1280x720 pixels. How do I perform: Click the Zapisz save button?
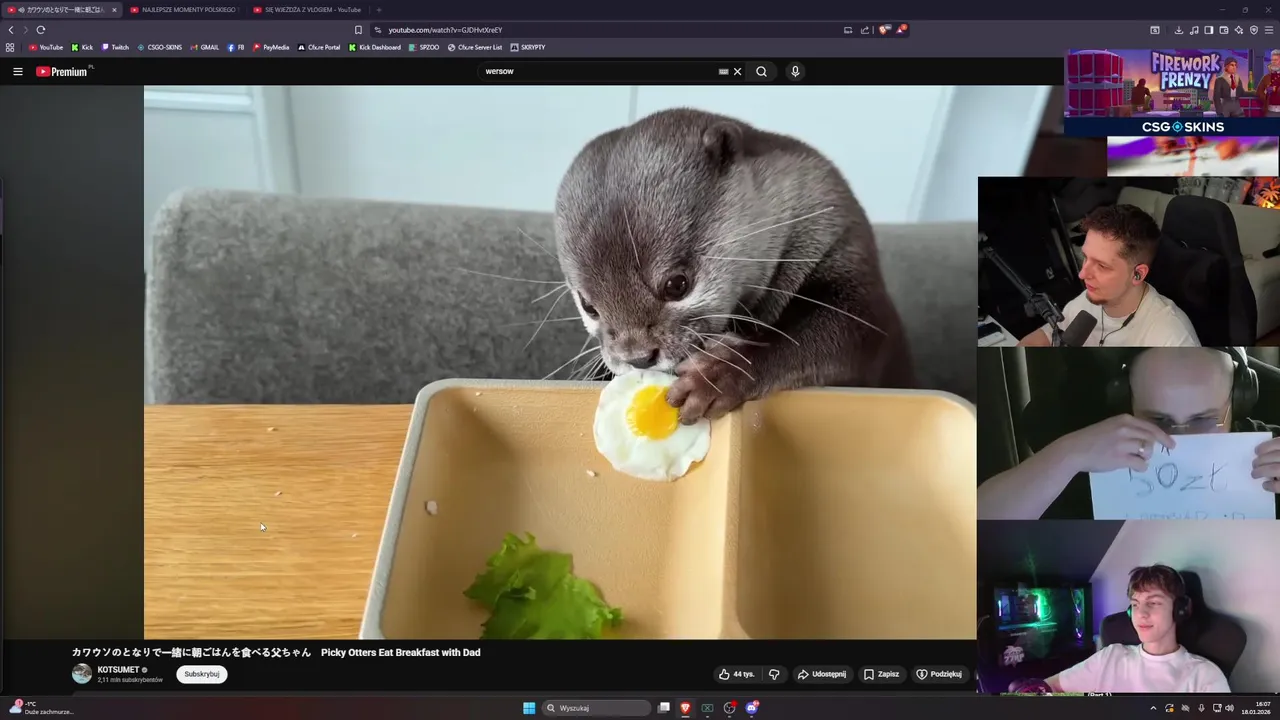(882, 674)
